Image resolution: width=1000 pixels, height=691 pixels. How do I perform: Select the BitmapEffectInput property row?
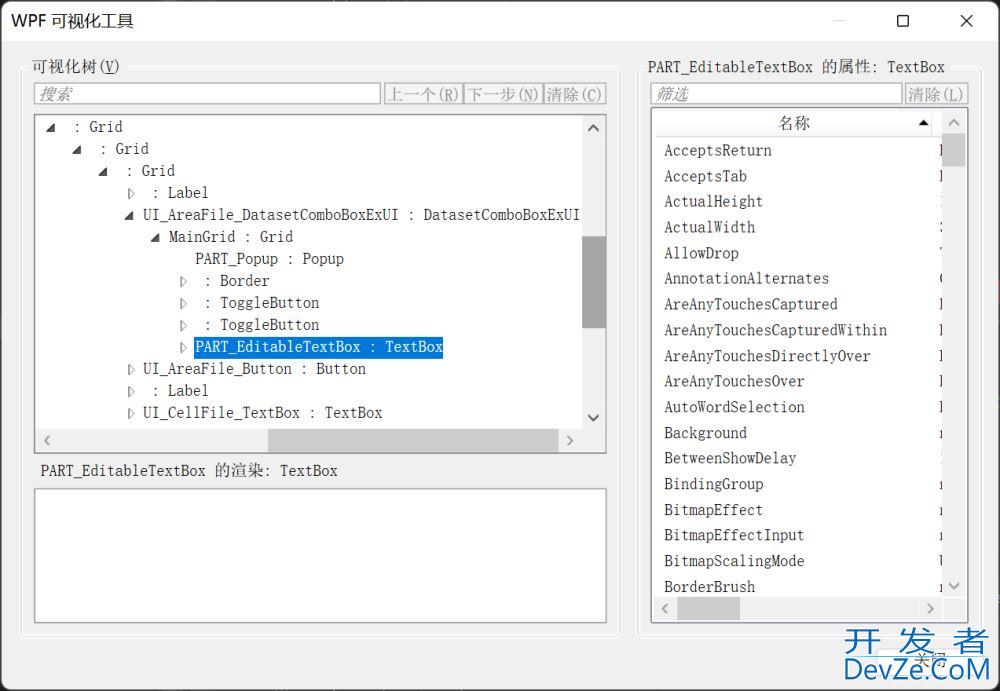(x=798, y=535)
